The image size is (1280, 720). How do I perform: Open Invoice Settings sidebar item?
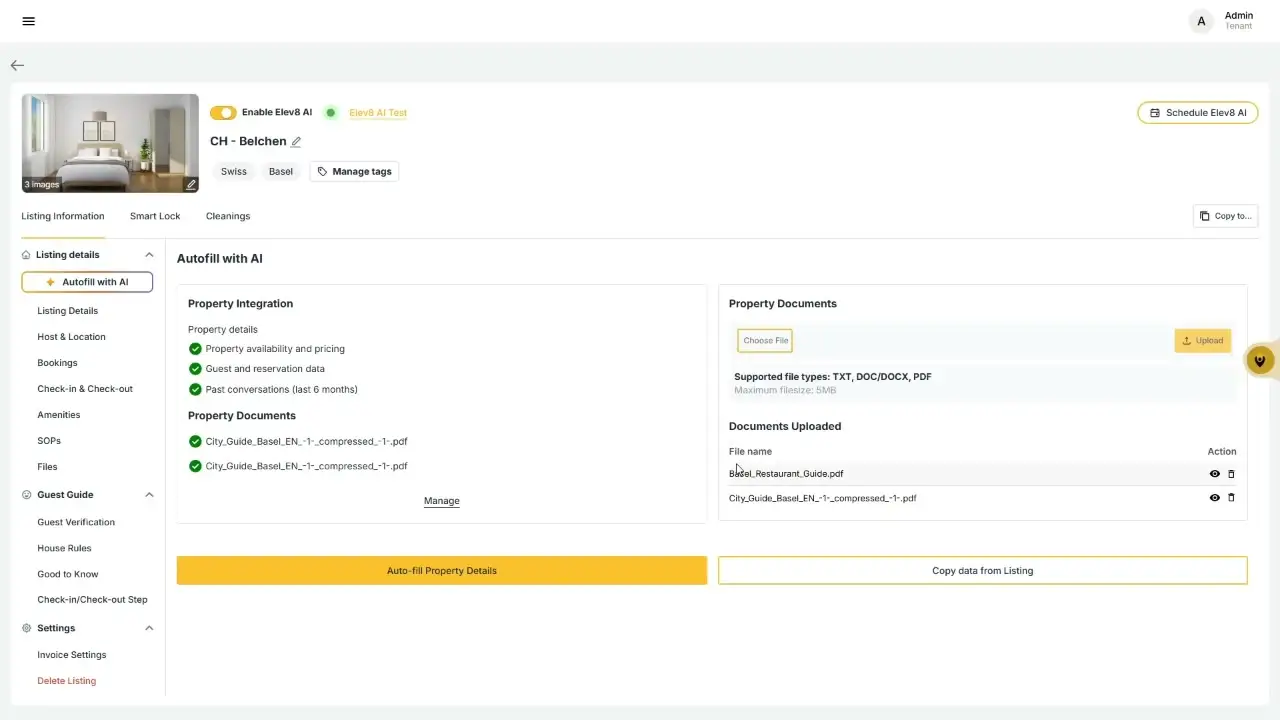click(x=72, y=655)
